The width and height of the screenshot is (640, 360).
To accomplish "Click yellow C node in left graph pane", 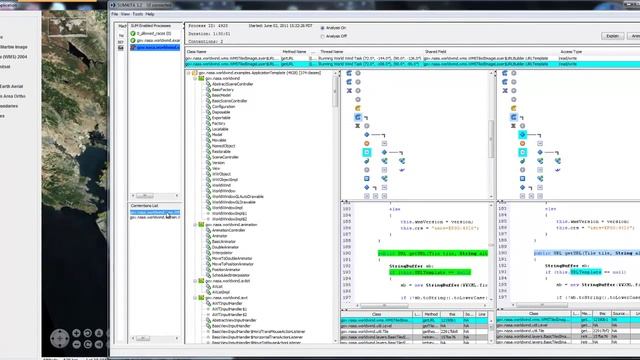I will click(x=358, y=108).
